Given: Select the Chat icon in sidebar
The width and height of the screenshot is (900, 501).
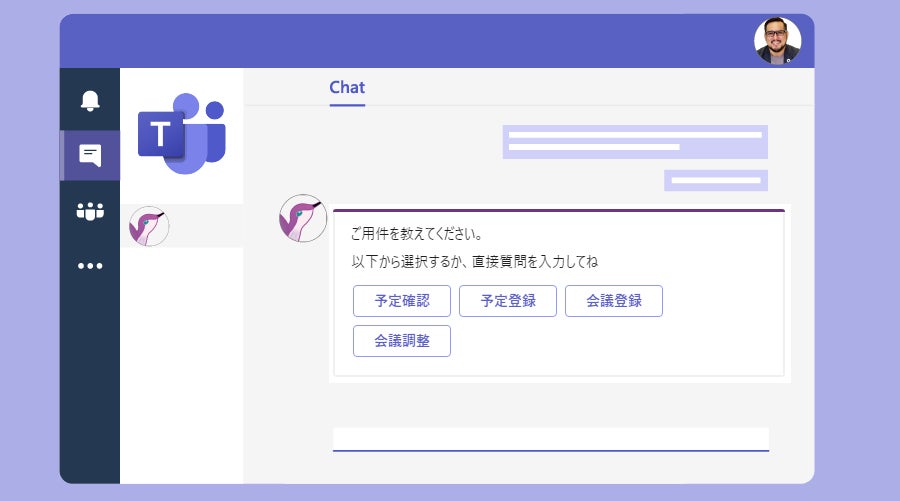Looking at the screenshot, I should coord(90,156).
